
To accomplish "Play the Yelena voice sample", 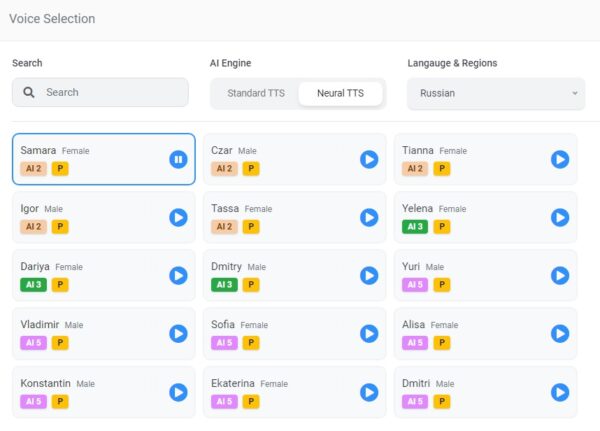I will (560, 217).
